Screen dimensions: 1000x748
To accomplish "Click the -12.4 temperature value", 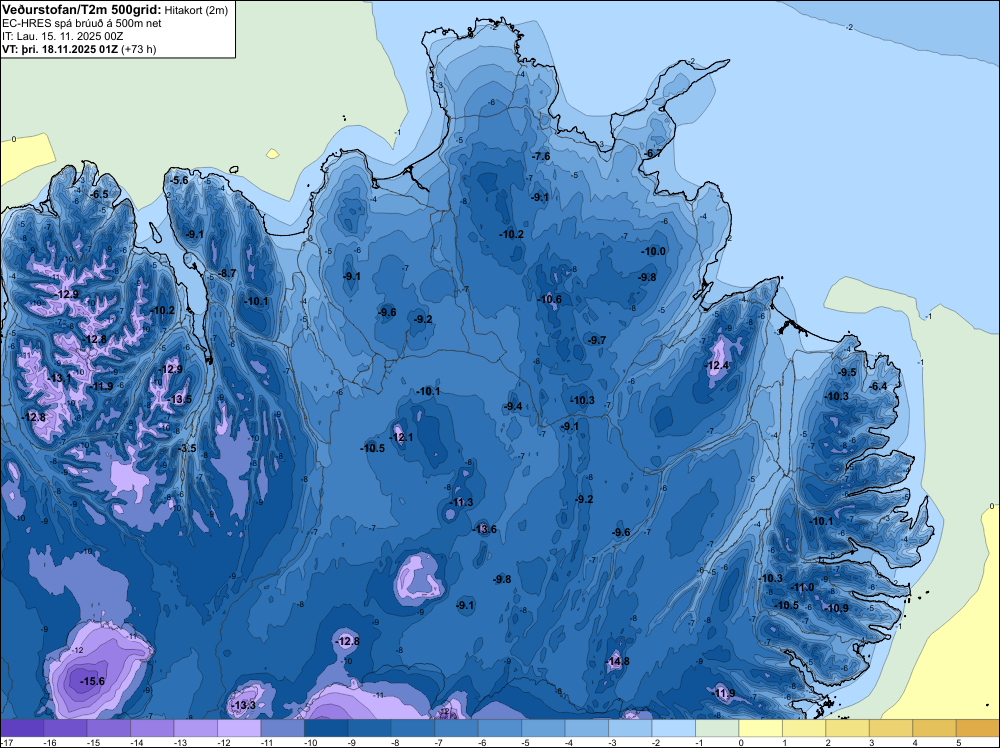I will [x=716, y=365].
